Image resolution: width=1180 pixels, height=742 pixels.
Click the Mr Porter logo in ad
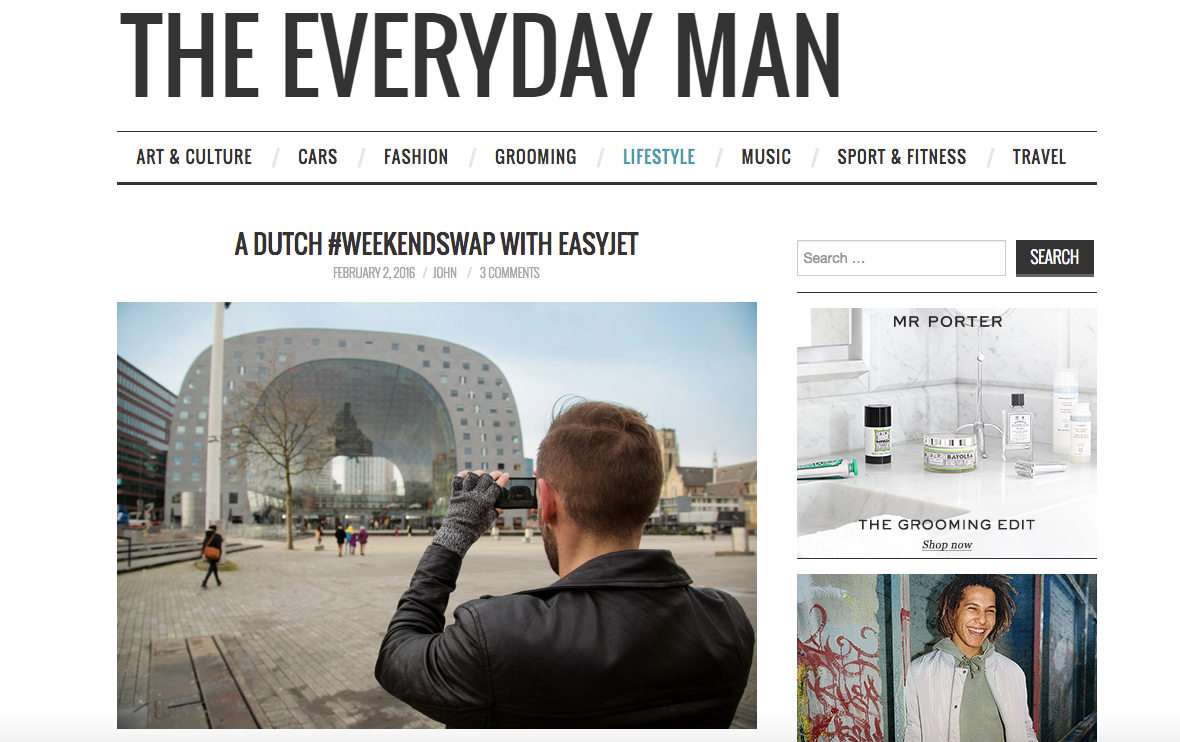[947, 321]
